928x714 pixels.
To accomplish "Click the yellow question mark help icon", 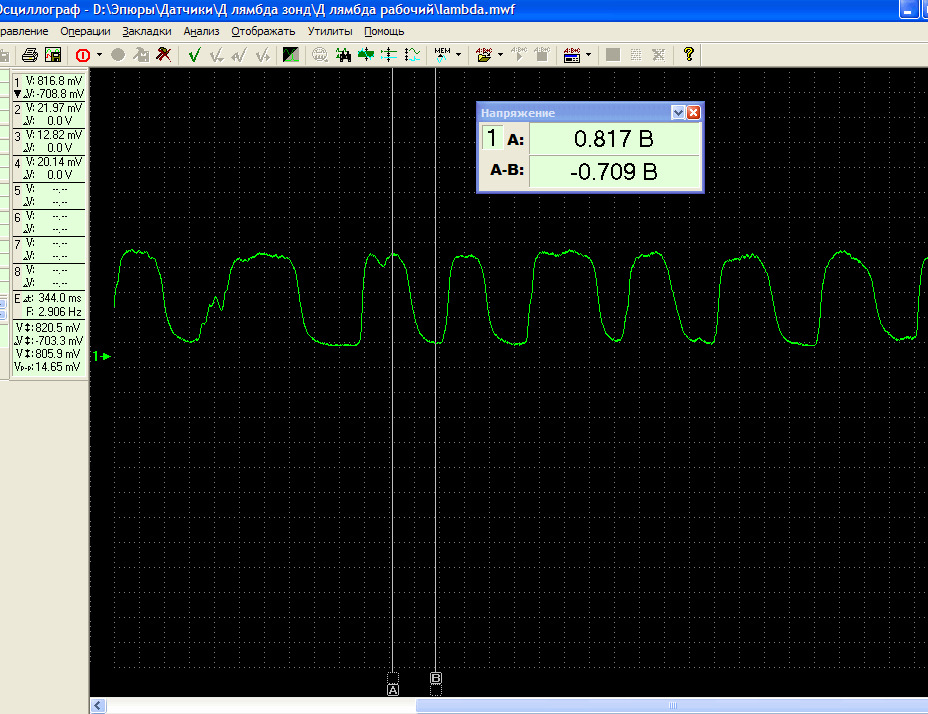I will click(x=688, y=55).
